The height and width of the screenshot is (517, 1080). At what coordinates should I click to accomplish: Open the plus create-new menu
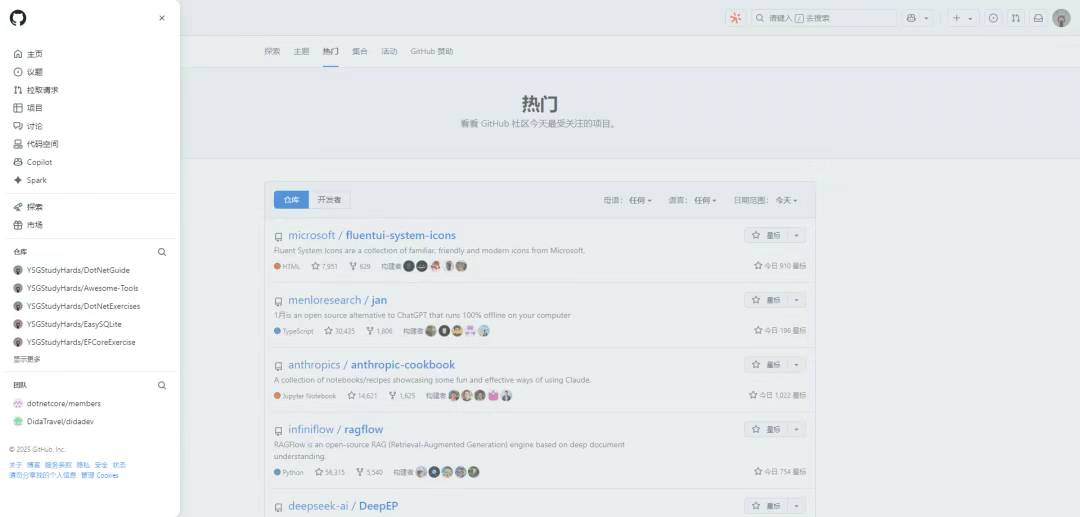coord(962,19)
